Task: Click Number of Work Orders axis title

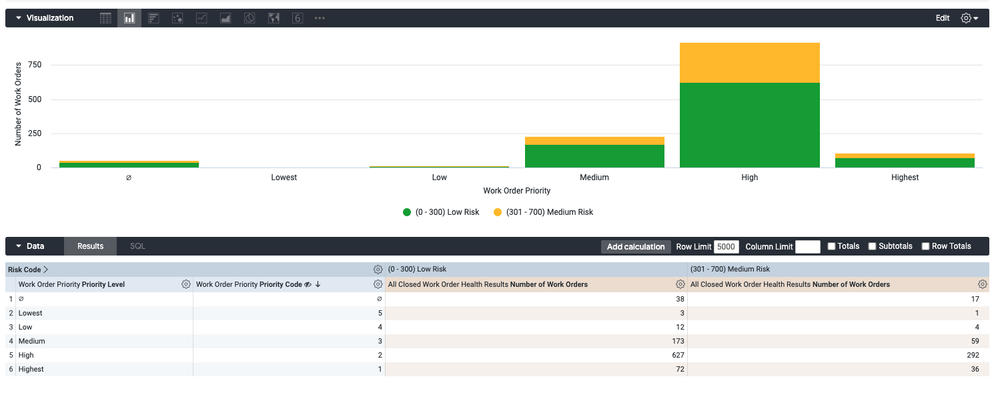Action: point(18,104)
